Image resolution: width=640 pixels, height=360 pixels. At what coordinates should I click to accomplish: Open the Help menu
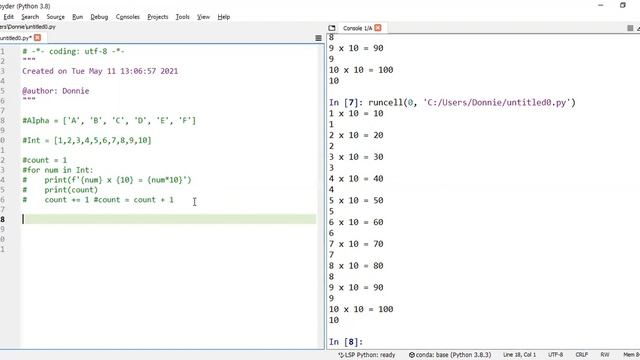coord(224,17)
